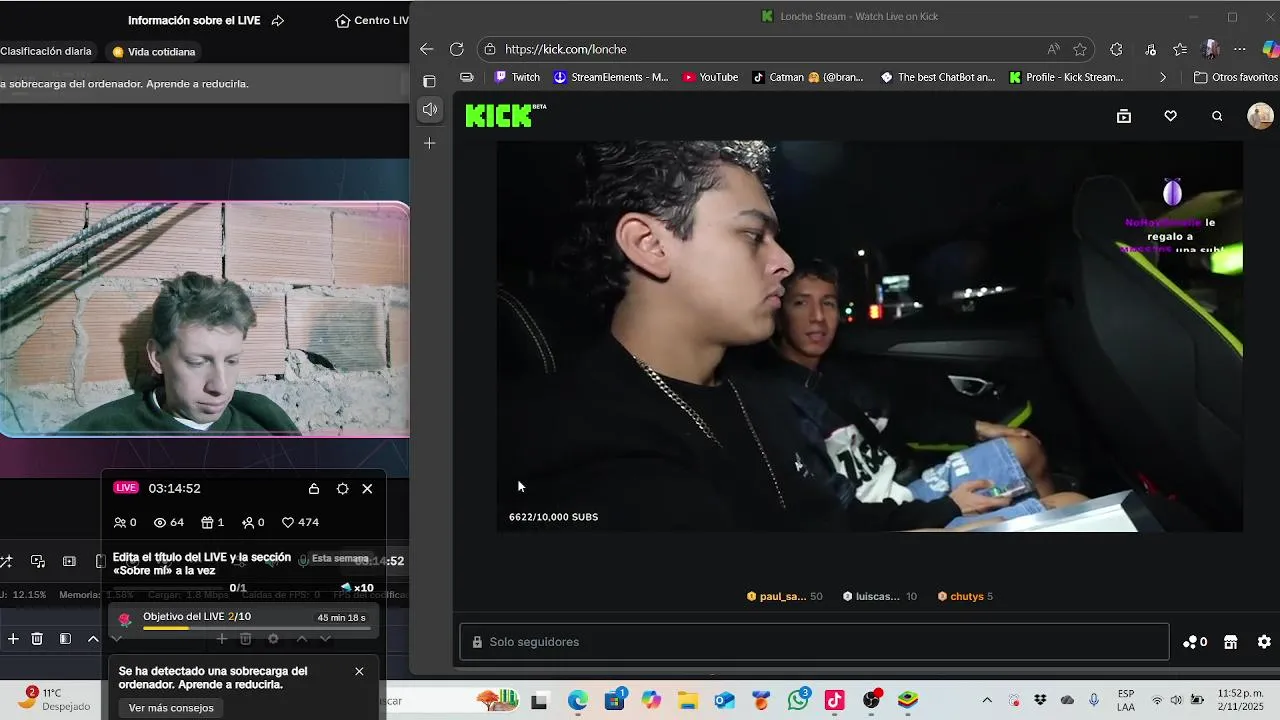The height and width of the screenshot is (720, 1280).
Task: Click the gift icon showing 1
Action: [207, 522]
